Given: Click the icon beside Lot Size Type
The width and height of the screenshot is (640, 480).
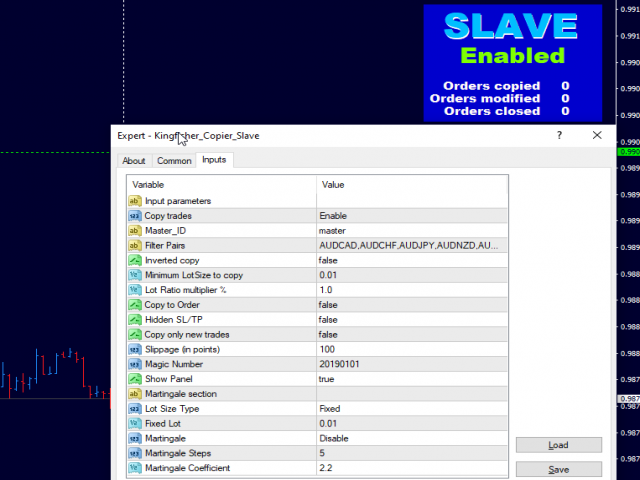Looking at the screenshot, I should [x=135, y=409].
